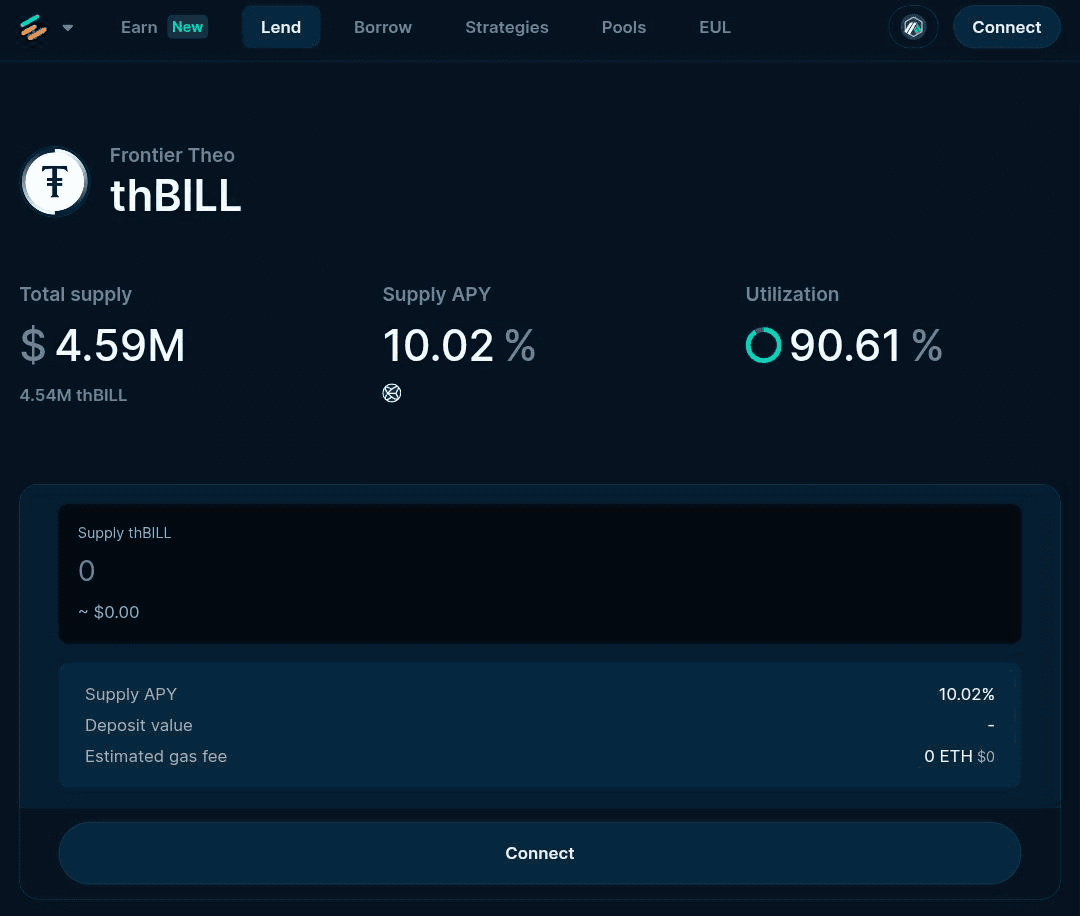Click the Euler logo in the header
Image resolution: width=1080 pixels, height=916 pixels.
coord(34,28)
